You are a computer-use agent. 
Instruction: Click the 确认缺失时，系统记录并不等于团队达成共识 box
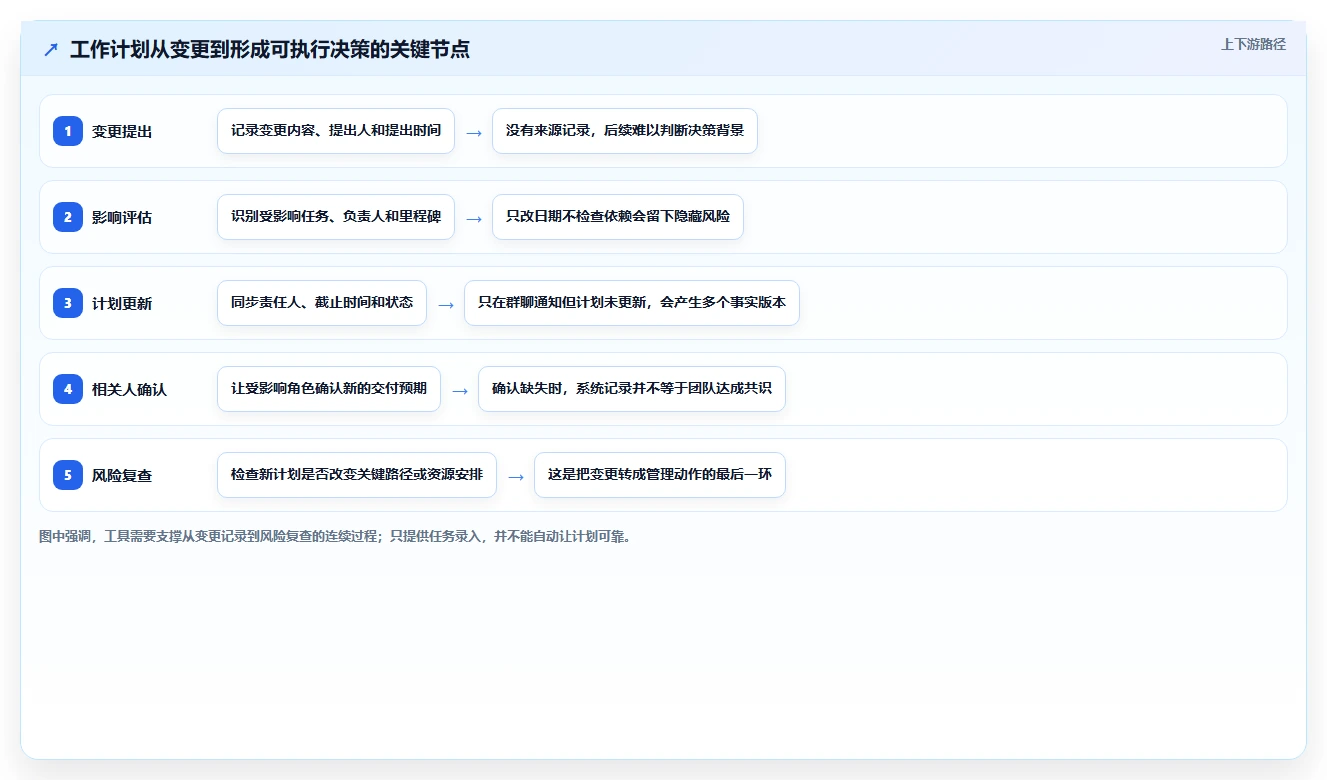632,389
